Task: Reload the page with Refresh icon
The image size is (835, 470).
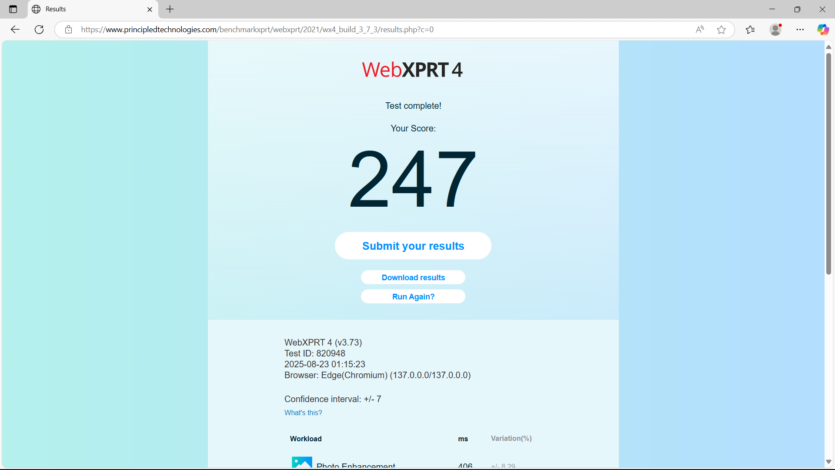Action: 39,29
